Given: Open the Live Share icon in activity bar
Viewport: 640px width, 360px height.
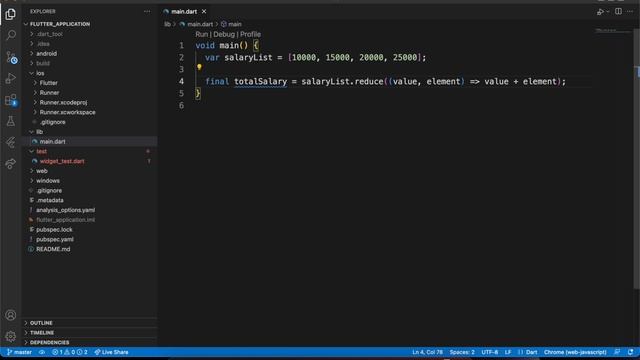Looking at the screenshot, I should [11, 164].
